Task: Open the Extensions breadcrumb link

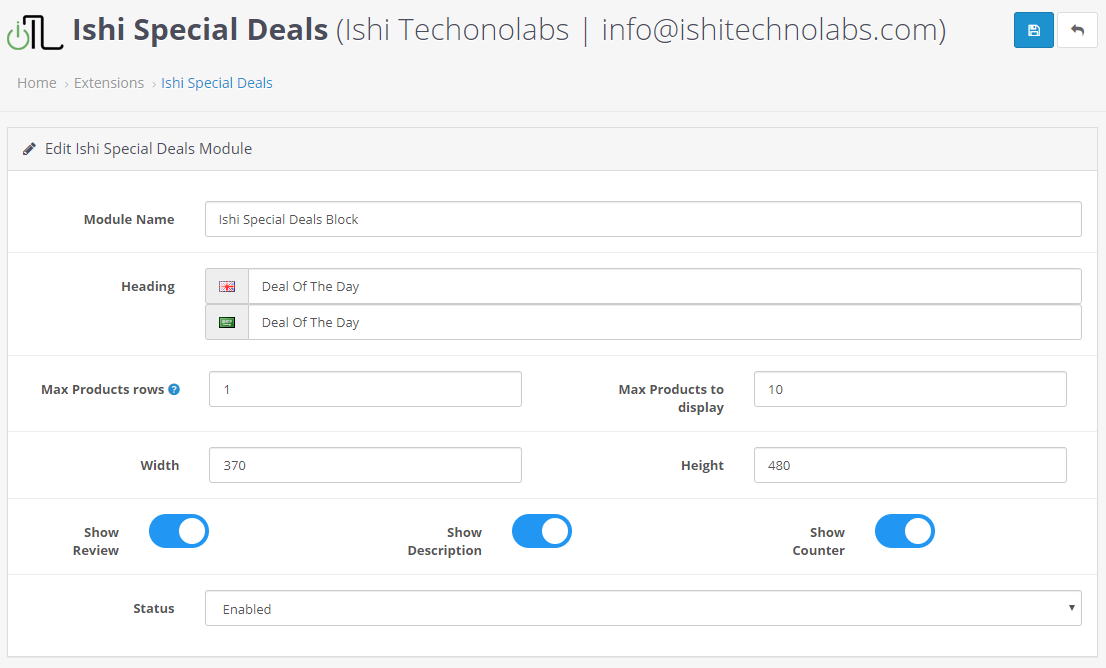Action: (x=109, y=83)
